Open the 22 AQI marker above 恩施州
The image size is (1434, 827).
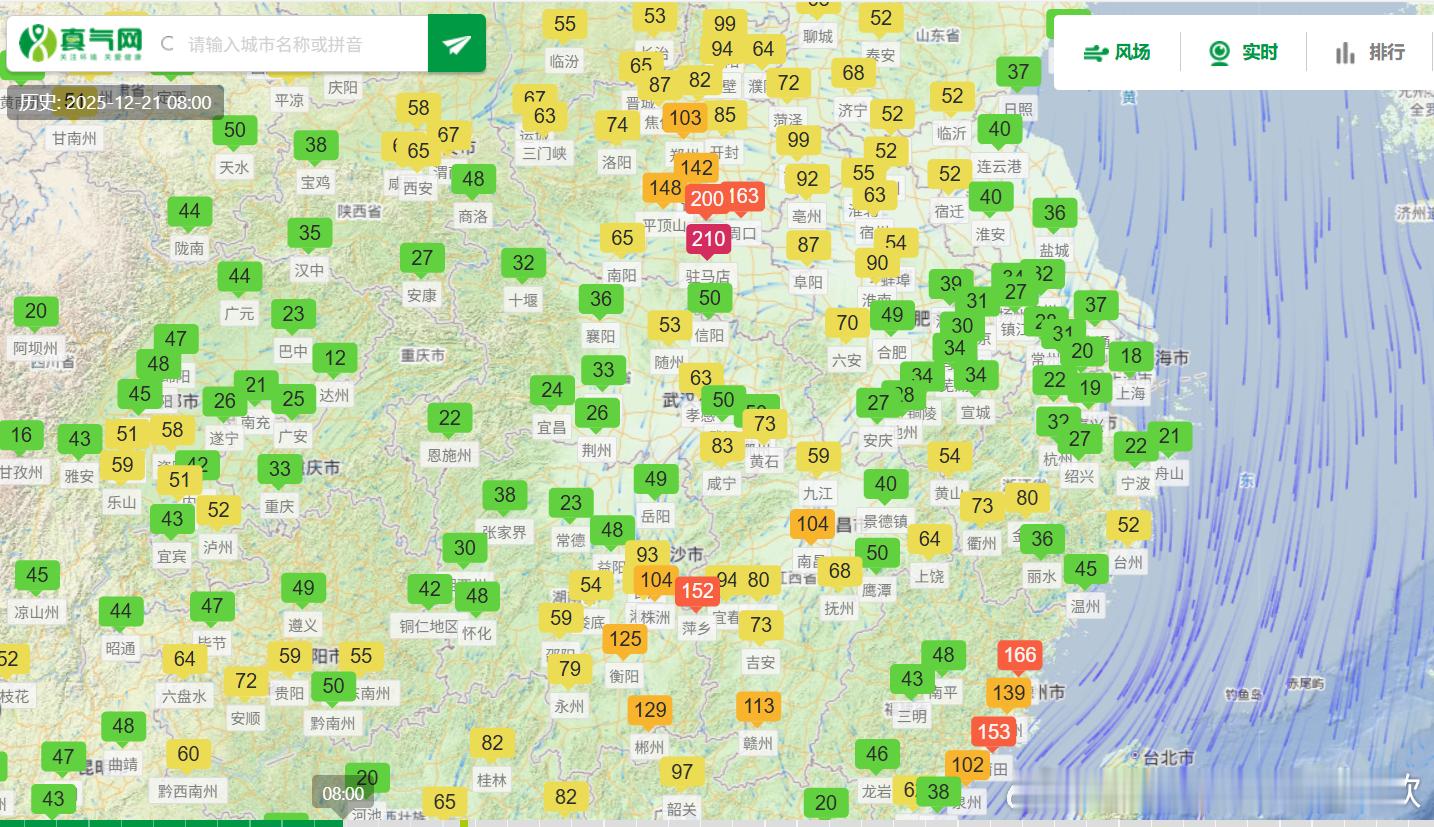[450, 418]
